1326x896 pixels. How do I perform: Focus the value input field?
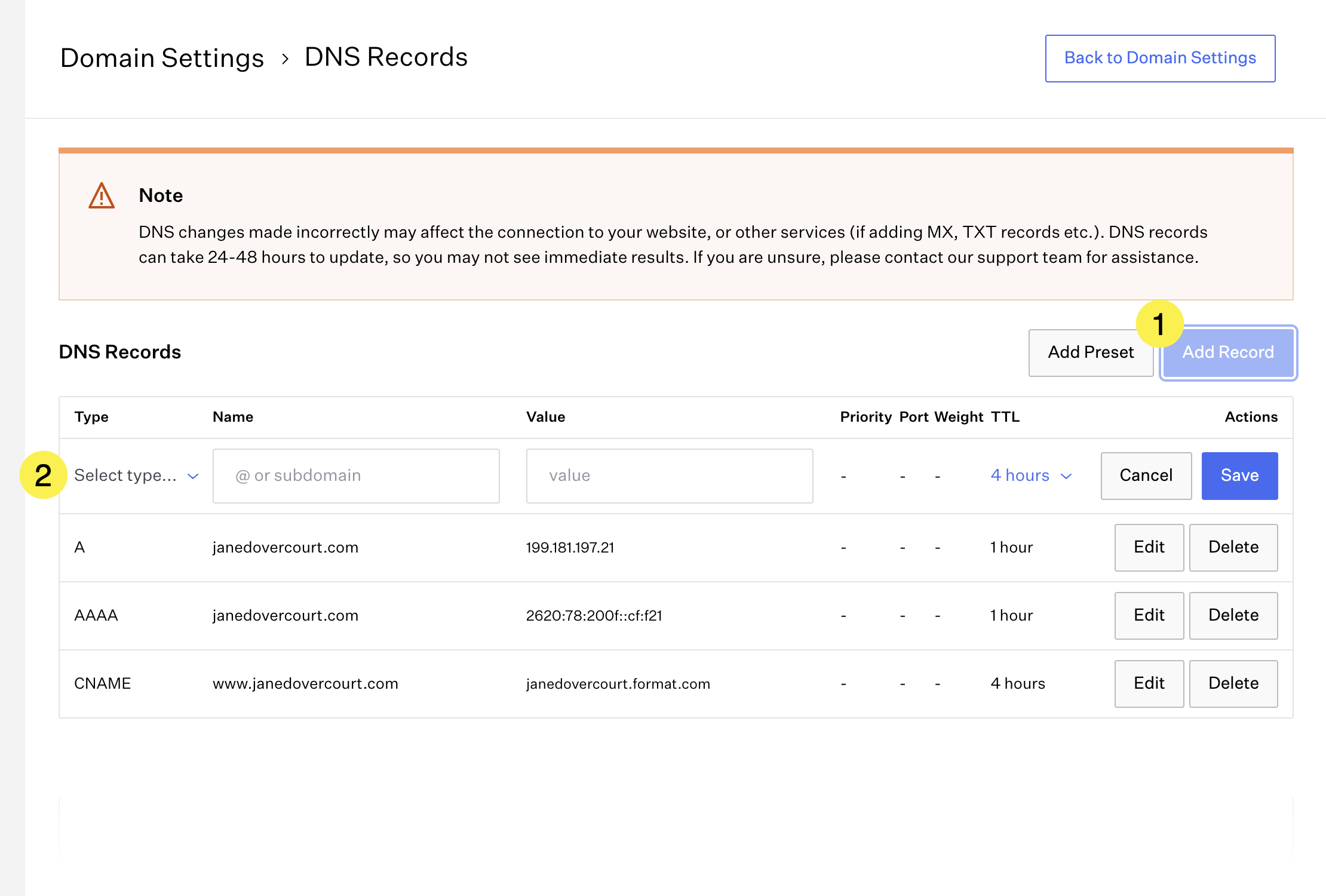(670, 475)
